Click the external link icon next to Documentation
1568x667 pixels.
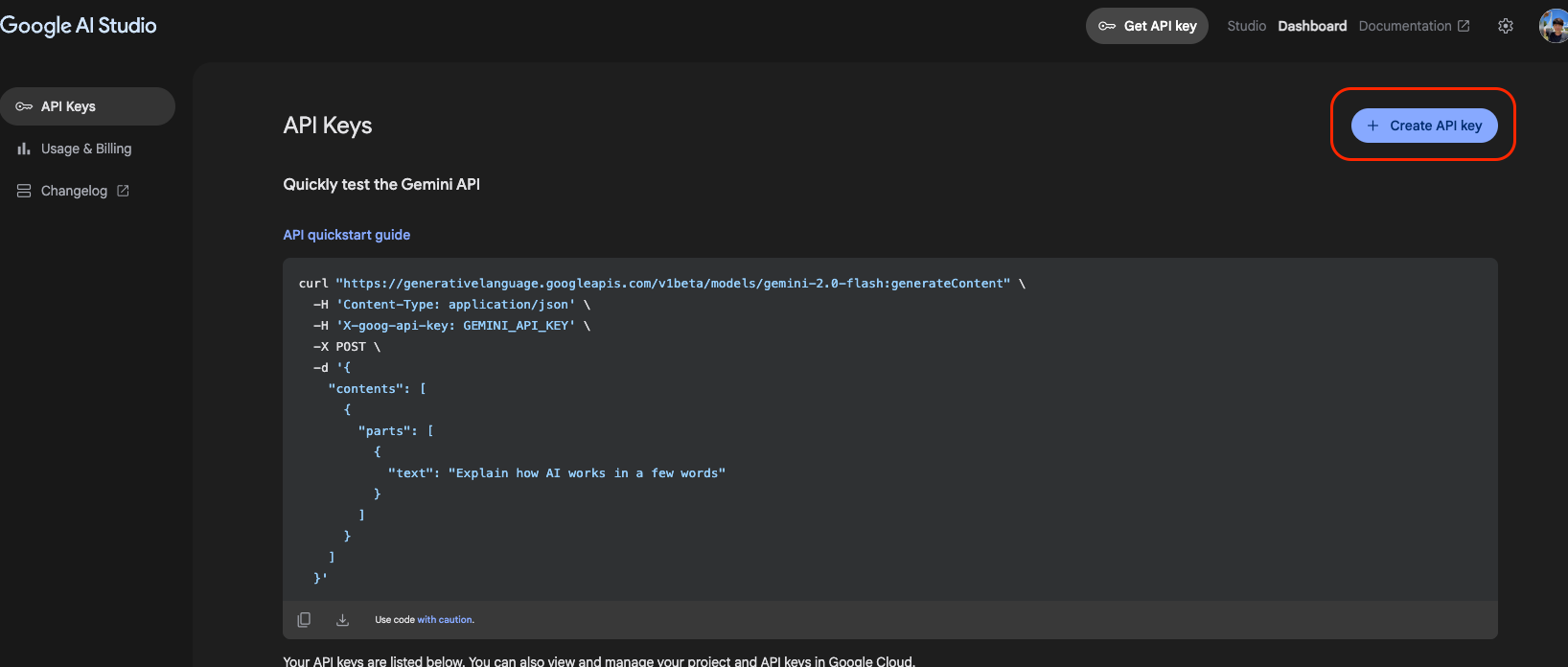click(x=1464, y=26)
